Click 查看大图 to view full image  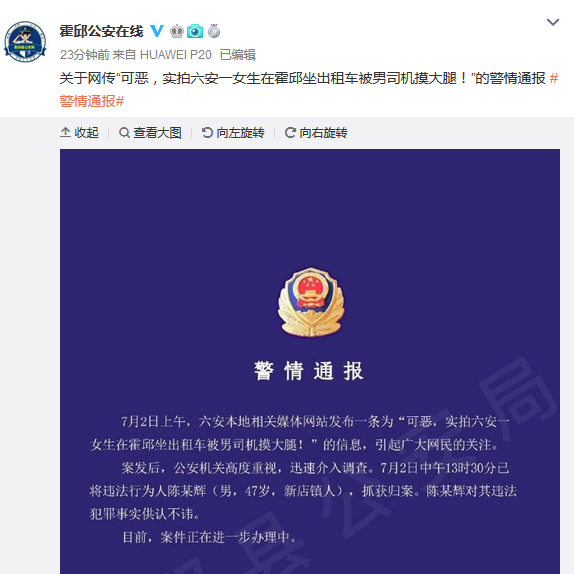coord(150,133)
